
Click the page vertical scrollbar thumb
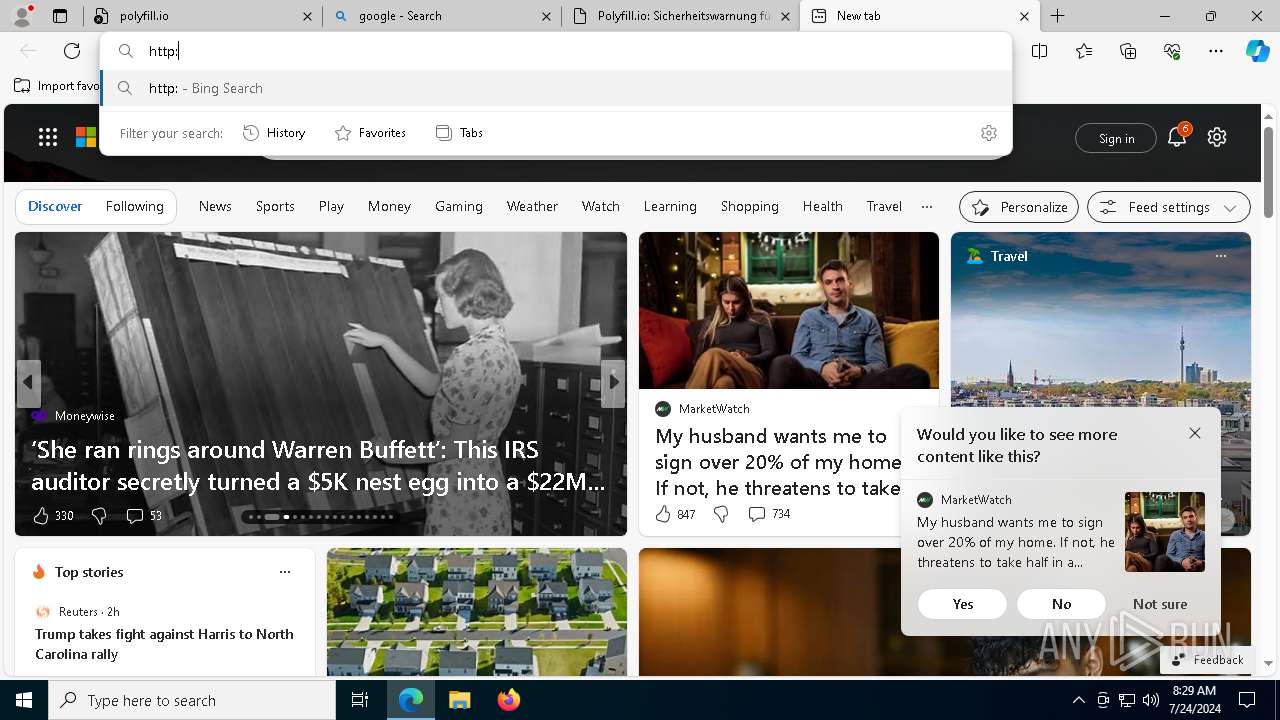(x=1268, y=172)
